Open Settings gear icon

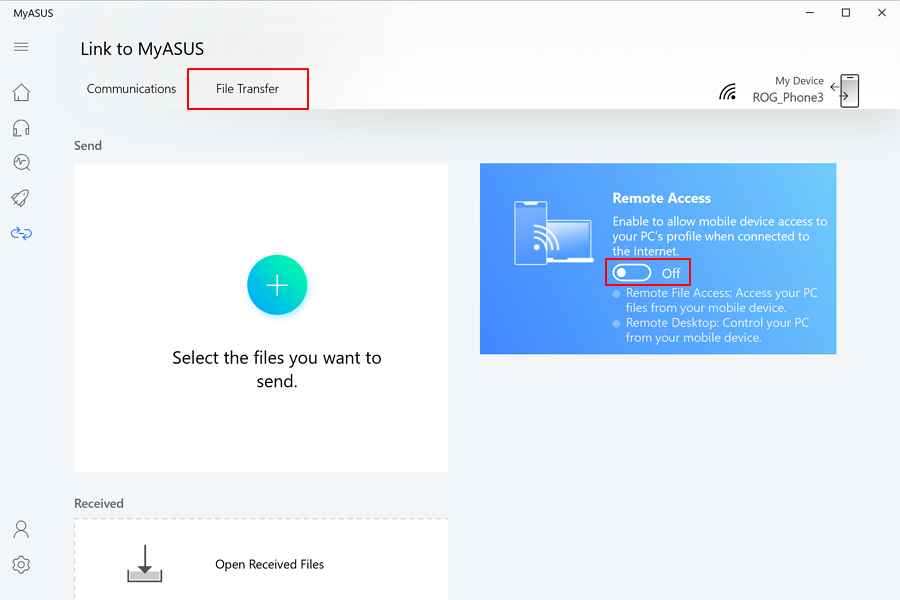(21, 565)
